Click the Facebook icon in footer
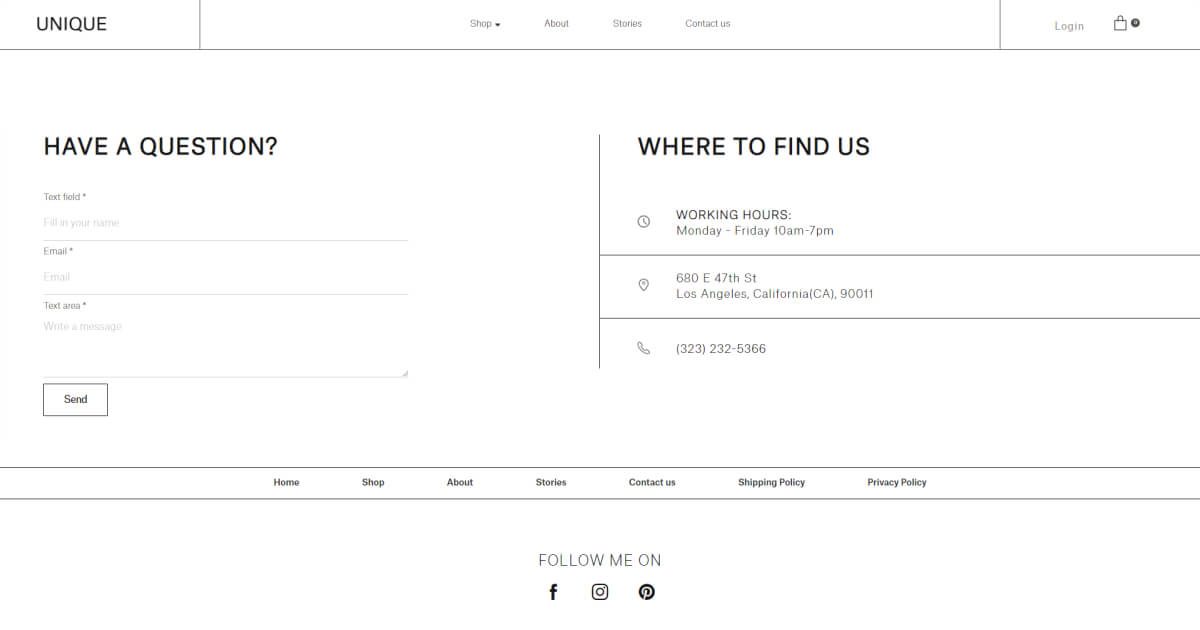The image size is (1200, 630). click(x=553, y=592)
